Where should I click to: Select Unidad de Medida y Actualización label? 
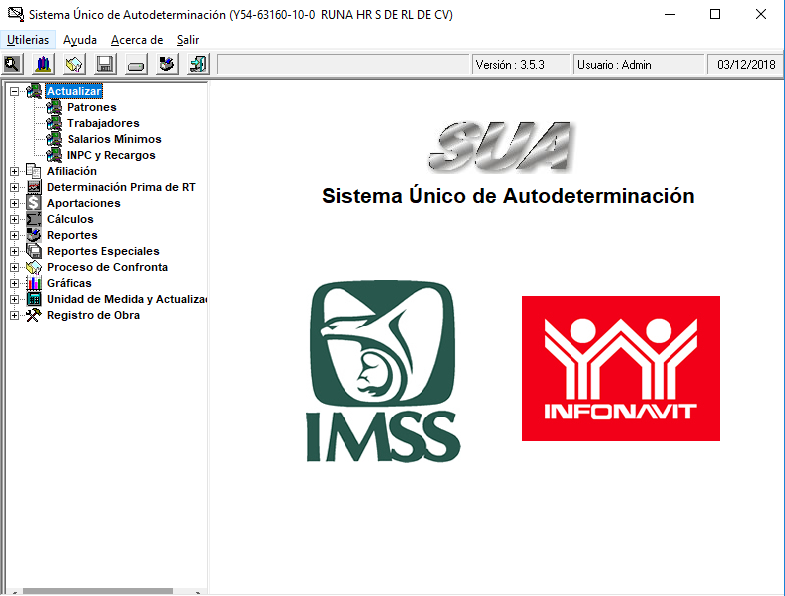click(127, 300)
